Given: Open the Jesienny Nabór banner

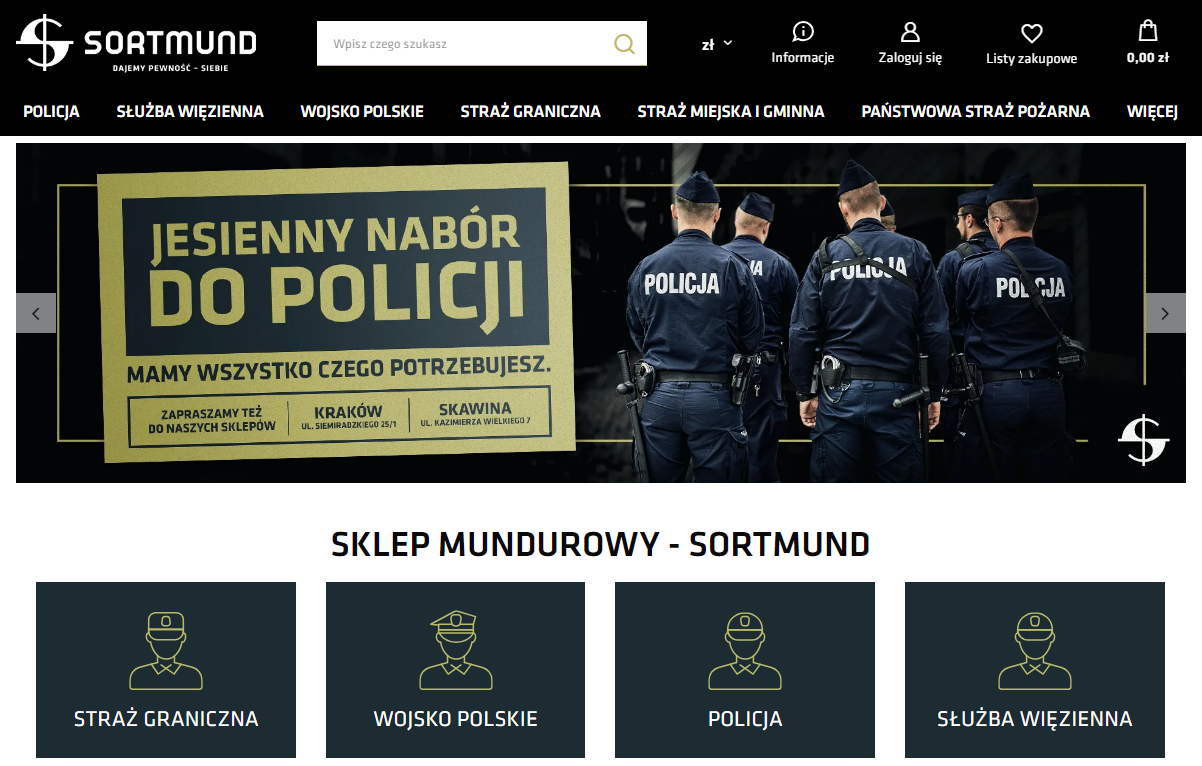Looking at the screenshot, I should click(601, 313).
